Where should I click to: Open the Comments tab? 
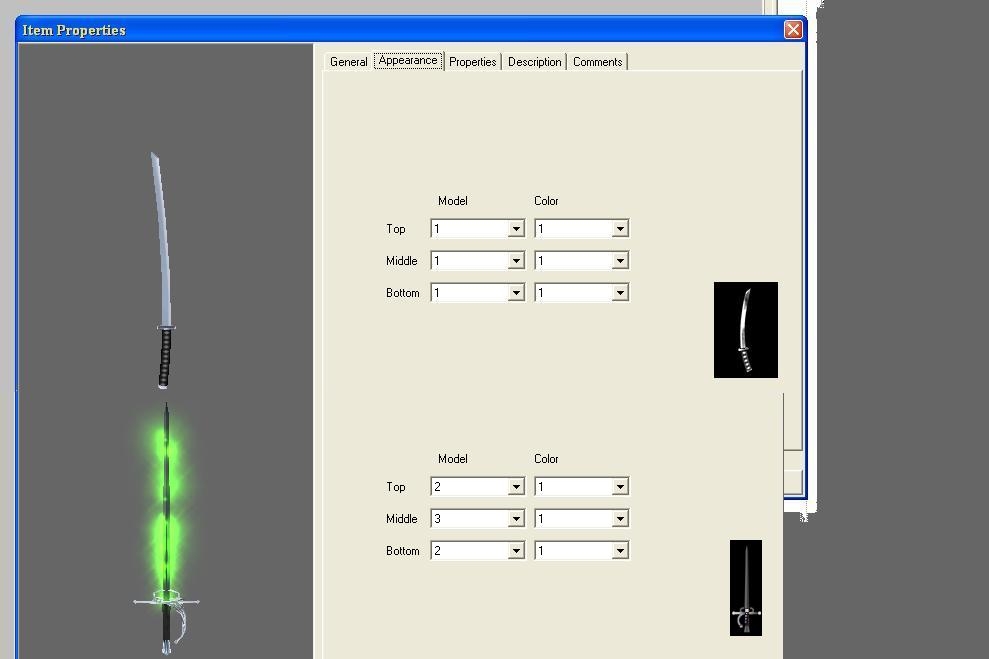pyautogui.click(x=597, y=62)
